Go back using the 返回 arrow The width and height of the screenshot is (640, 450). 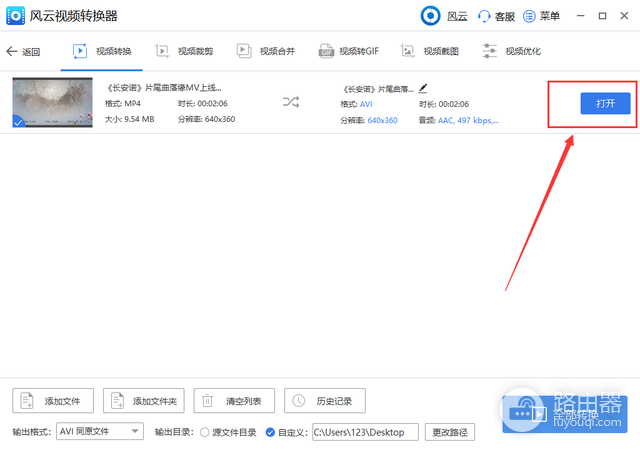click(x=11, y=51)
